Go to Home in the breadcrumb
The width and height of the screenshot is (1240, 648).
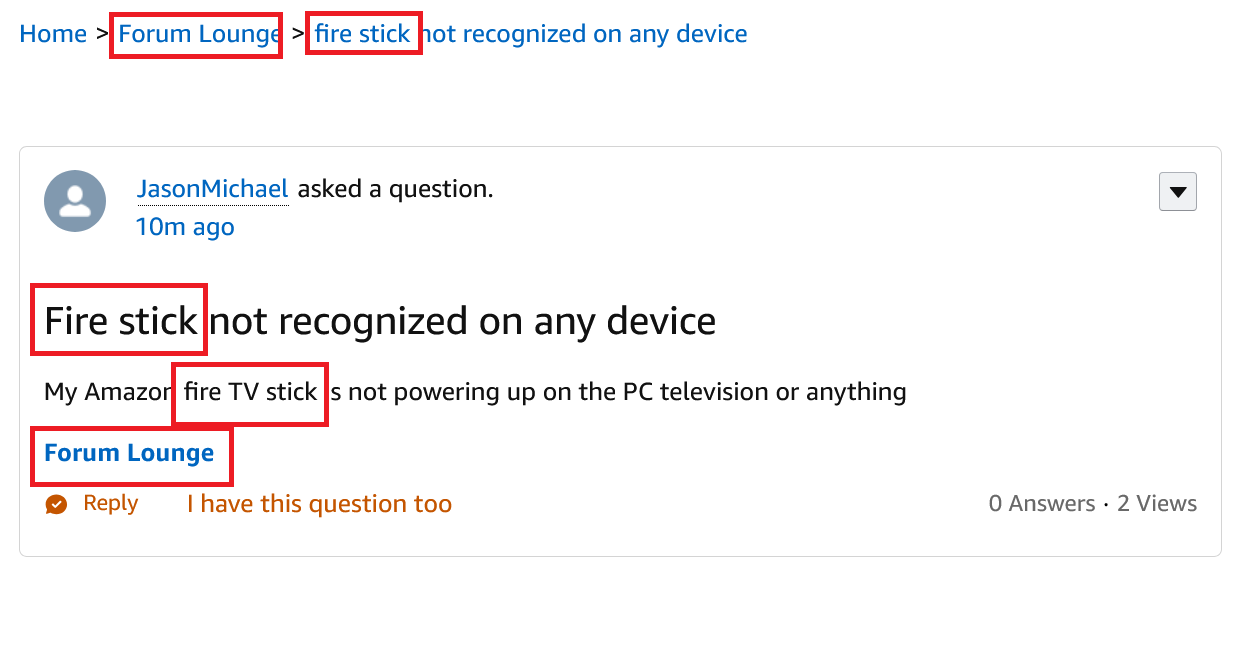tap(53, 34)
